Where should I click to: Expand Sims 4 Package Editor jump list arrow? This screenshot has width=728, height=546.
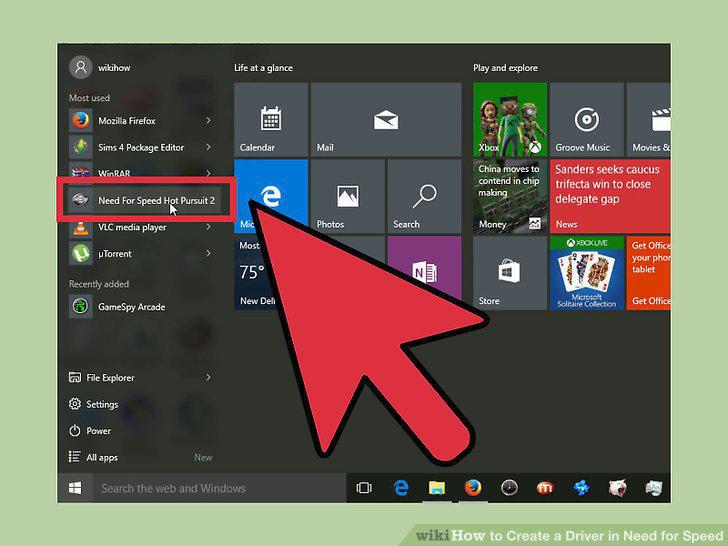[208, 147]
